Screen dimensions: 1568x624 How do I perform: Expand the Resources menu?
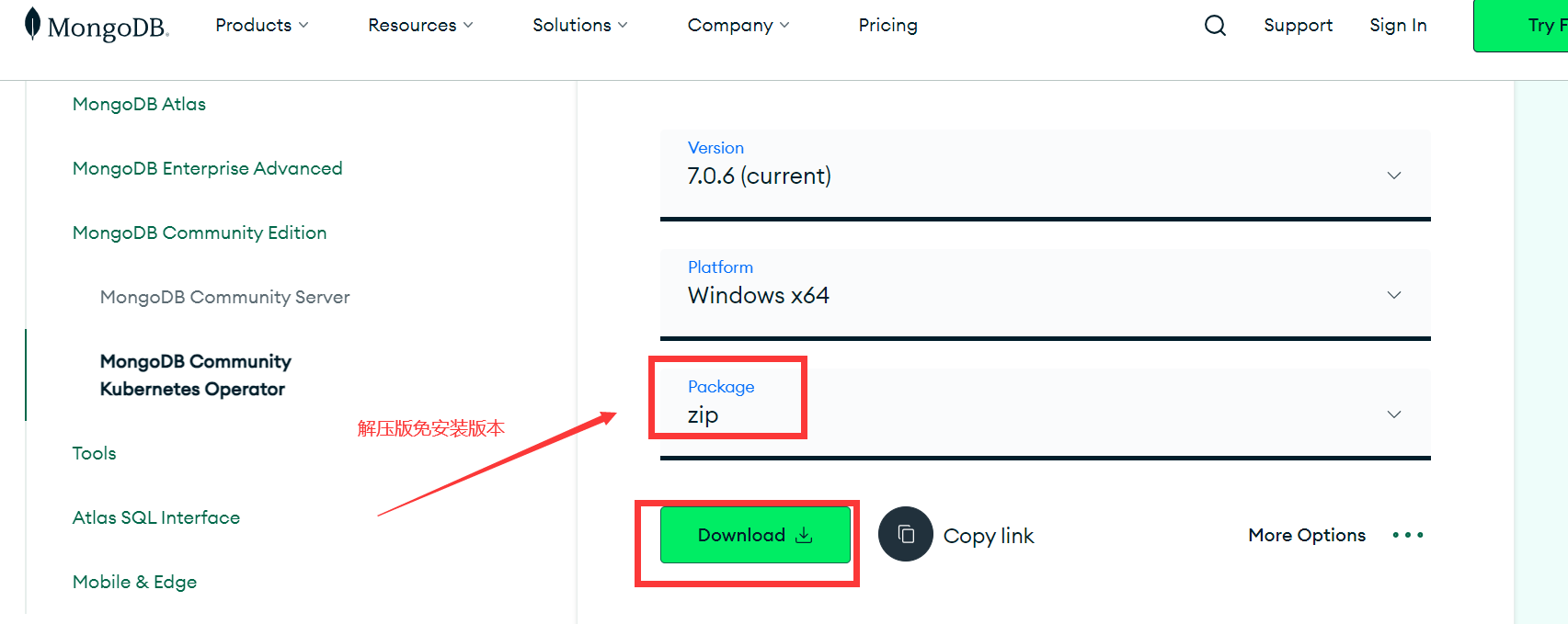420,25
